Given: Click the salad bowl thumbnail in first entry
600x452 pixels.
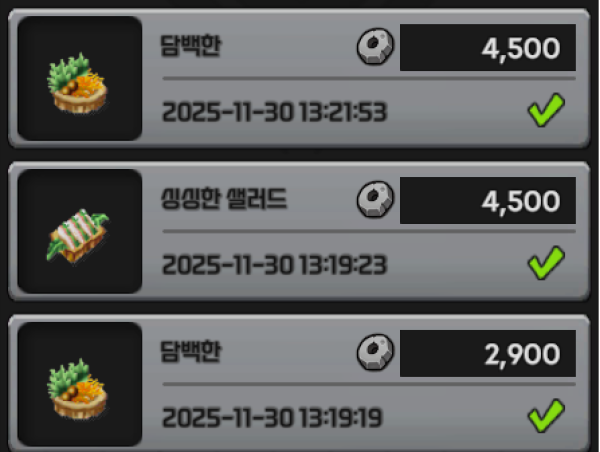Looking at the screenshot, I should (x=80, y=78).
